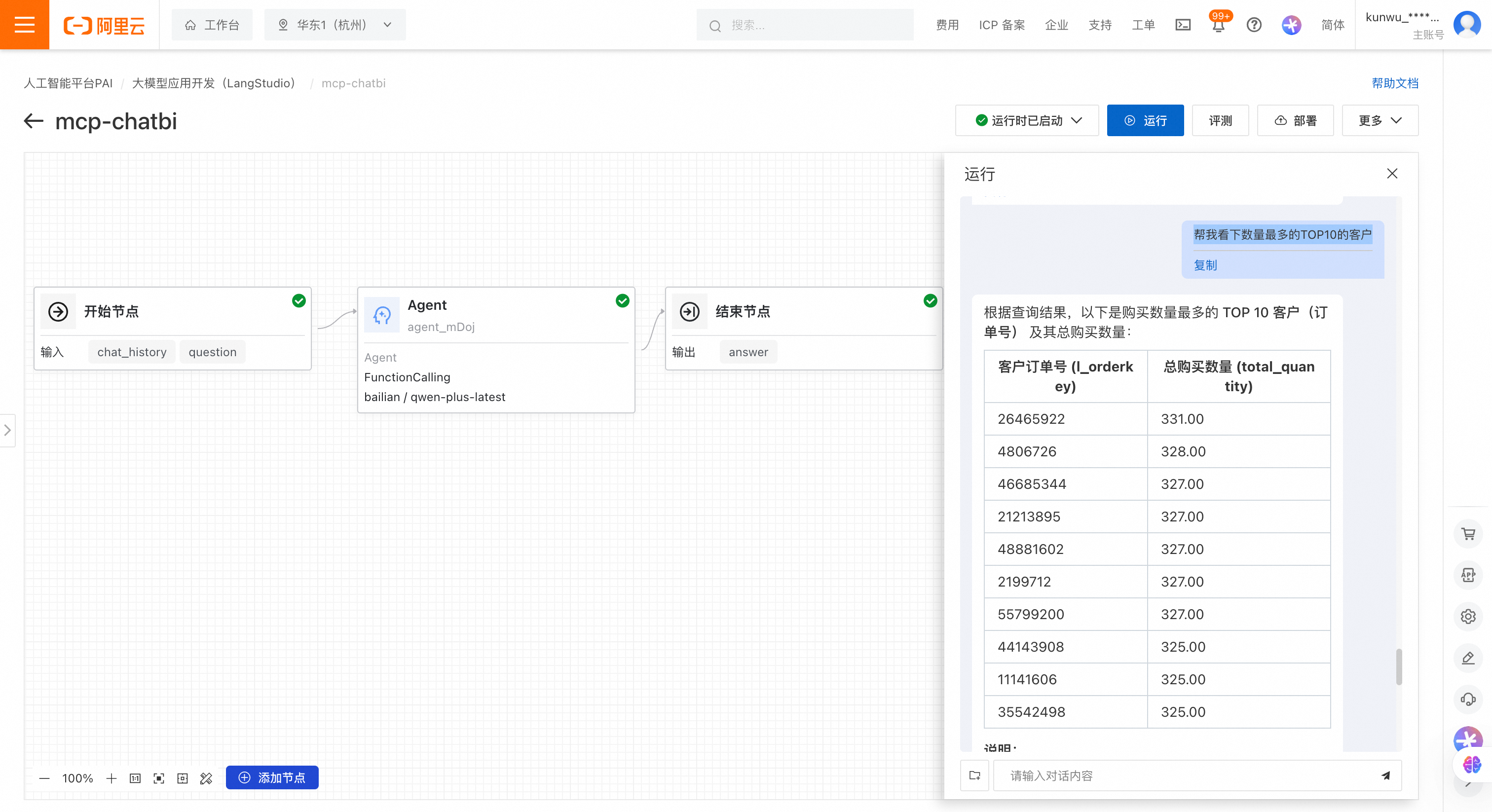Fit canvas to view icon

pos(159,778)
